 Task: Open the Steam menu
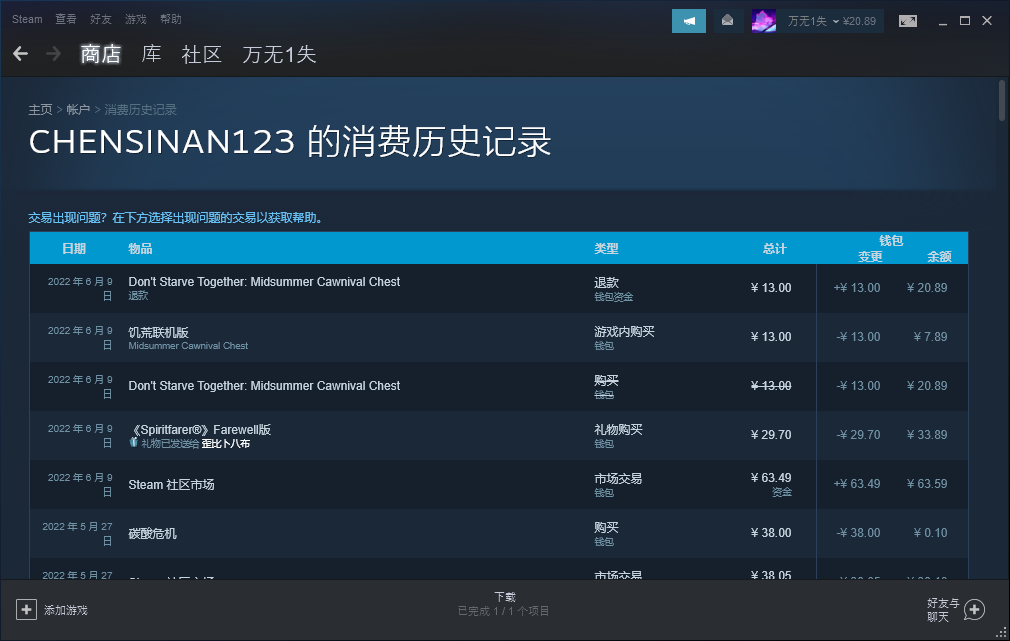point(27,19)
